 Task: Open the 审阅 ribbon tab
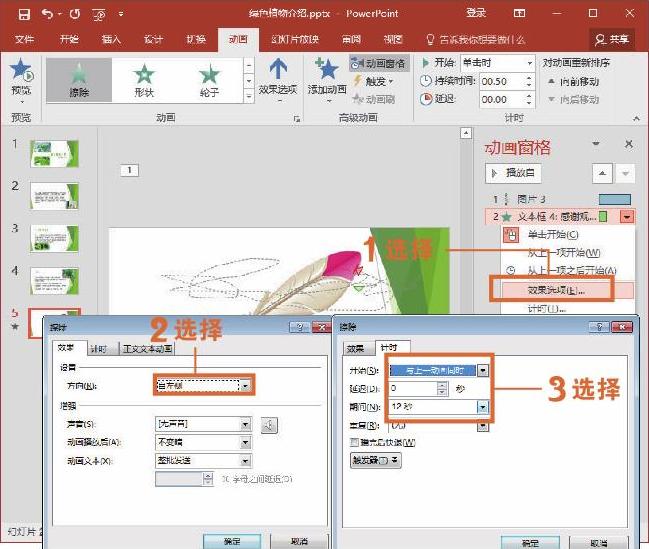pyautogui.click(x=351, y=39)
